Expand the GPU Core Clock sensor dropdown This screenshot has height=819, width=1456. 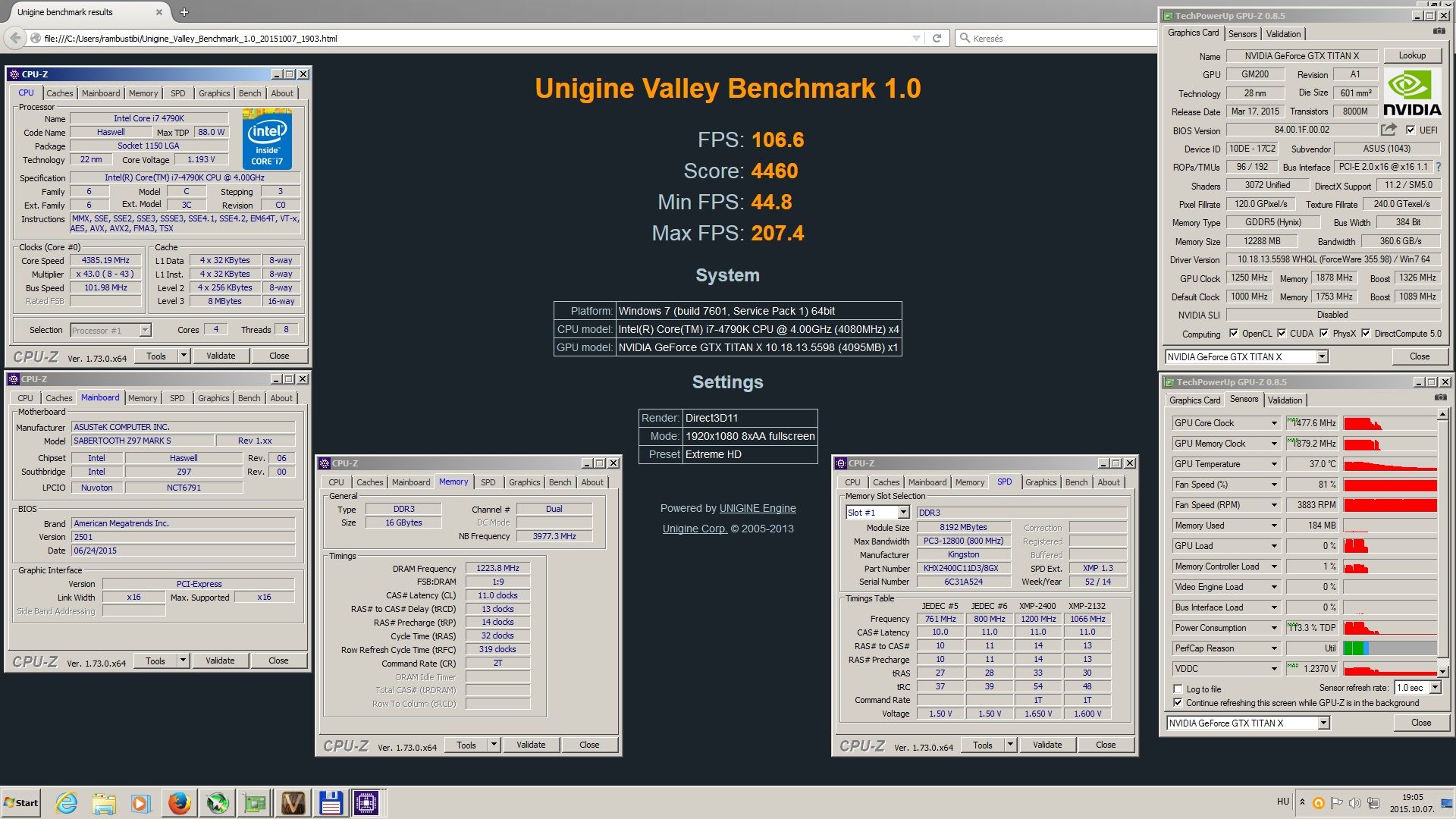(x=1274, y=423)
